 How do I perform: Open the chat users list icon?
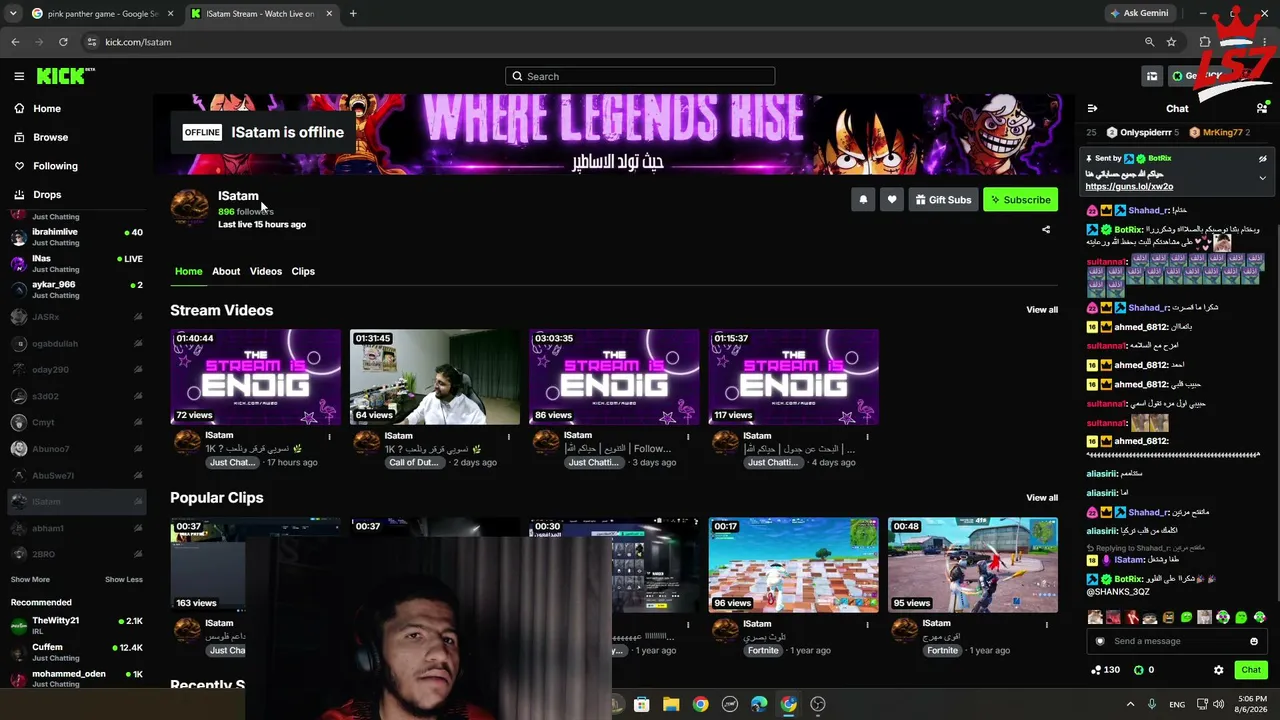(1262, 108)
